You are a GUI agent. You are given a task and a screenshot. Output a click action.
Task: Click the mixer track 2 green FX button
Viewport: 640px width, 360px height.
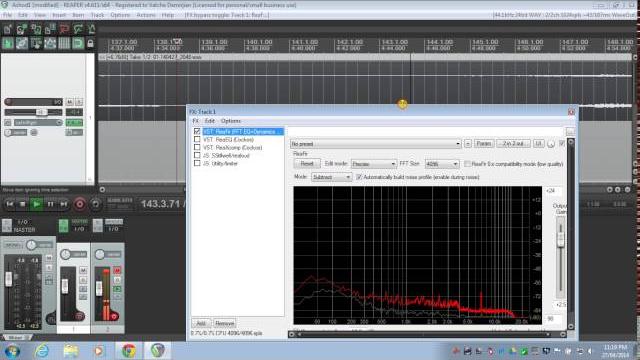click(x=117, y=289)
